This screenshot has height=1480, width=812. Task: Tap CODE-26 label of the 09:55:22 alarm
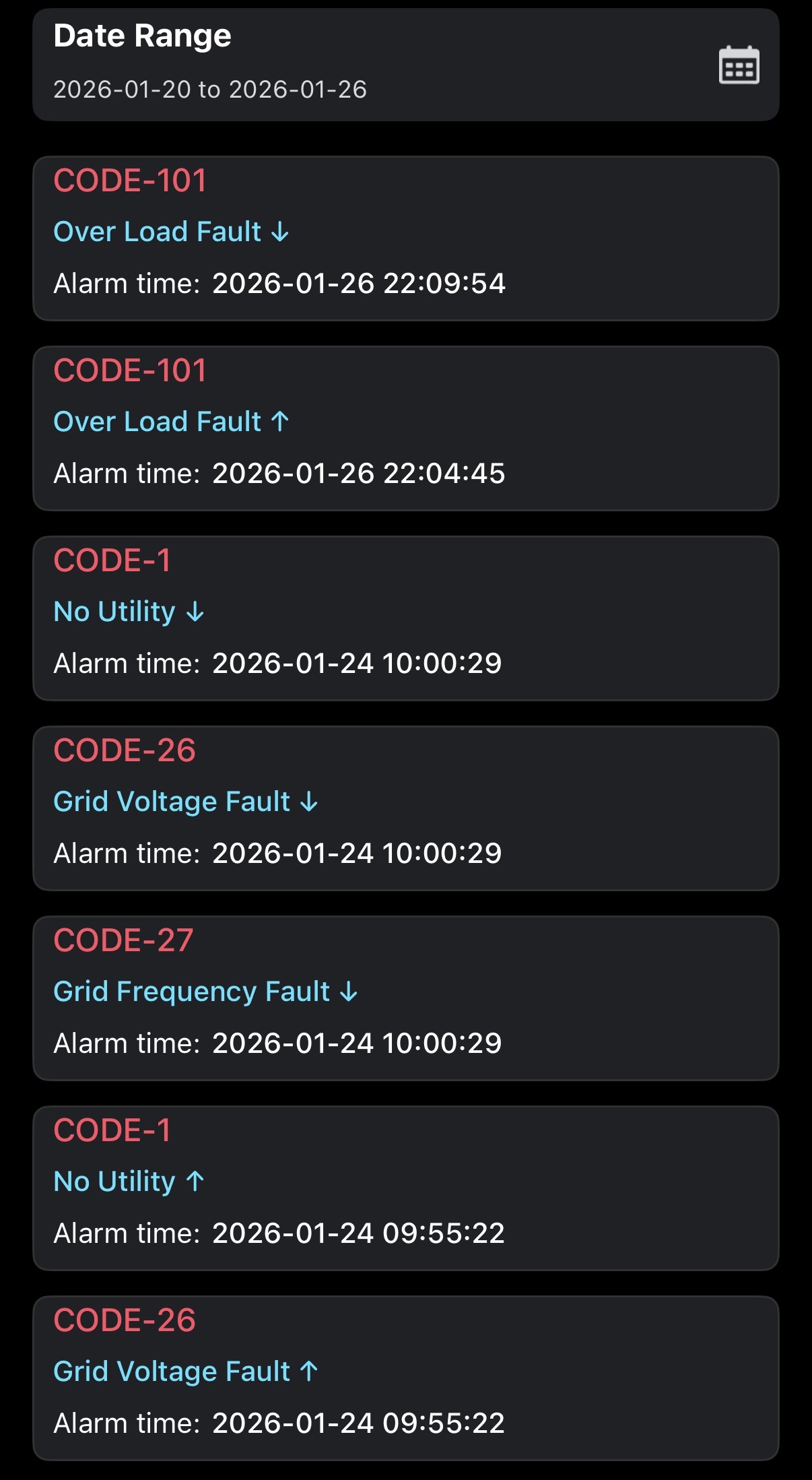pos(125,1320)
